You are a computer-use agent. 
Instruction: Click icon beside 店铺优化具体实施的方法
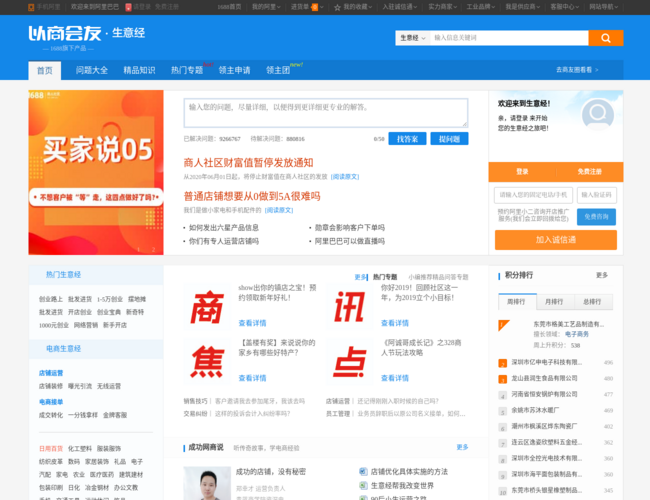(x=363, y=472)
